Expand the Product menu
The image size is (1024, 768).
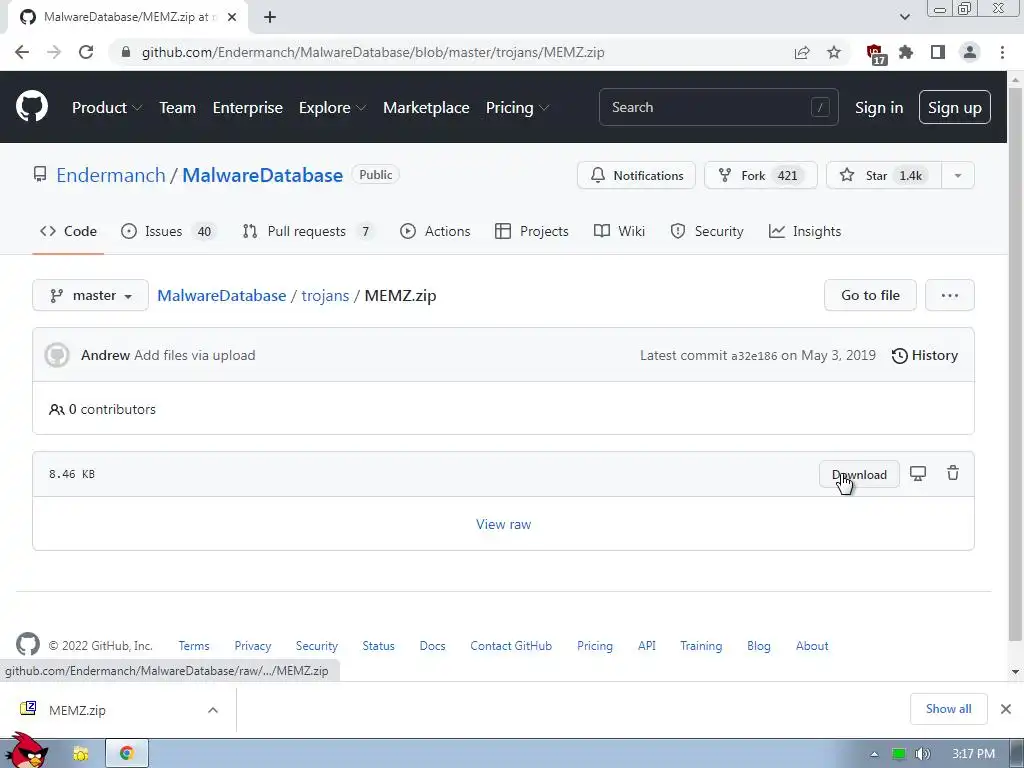point(107,107)
